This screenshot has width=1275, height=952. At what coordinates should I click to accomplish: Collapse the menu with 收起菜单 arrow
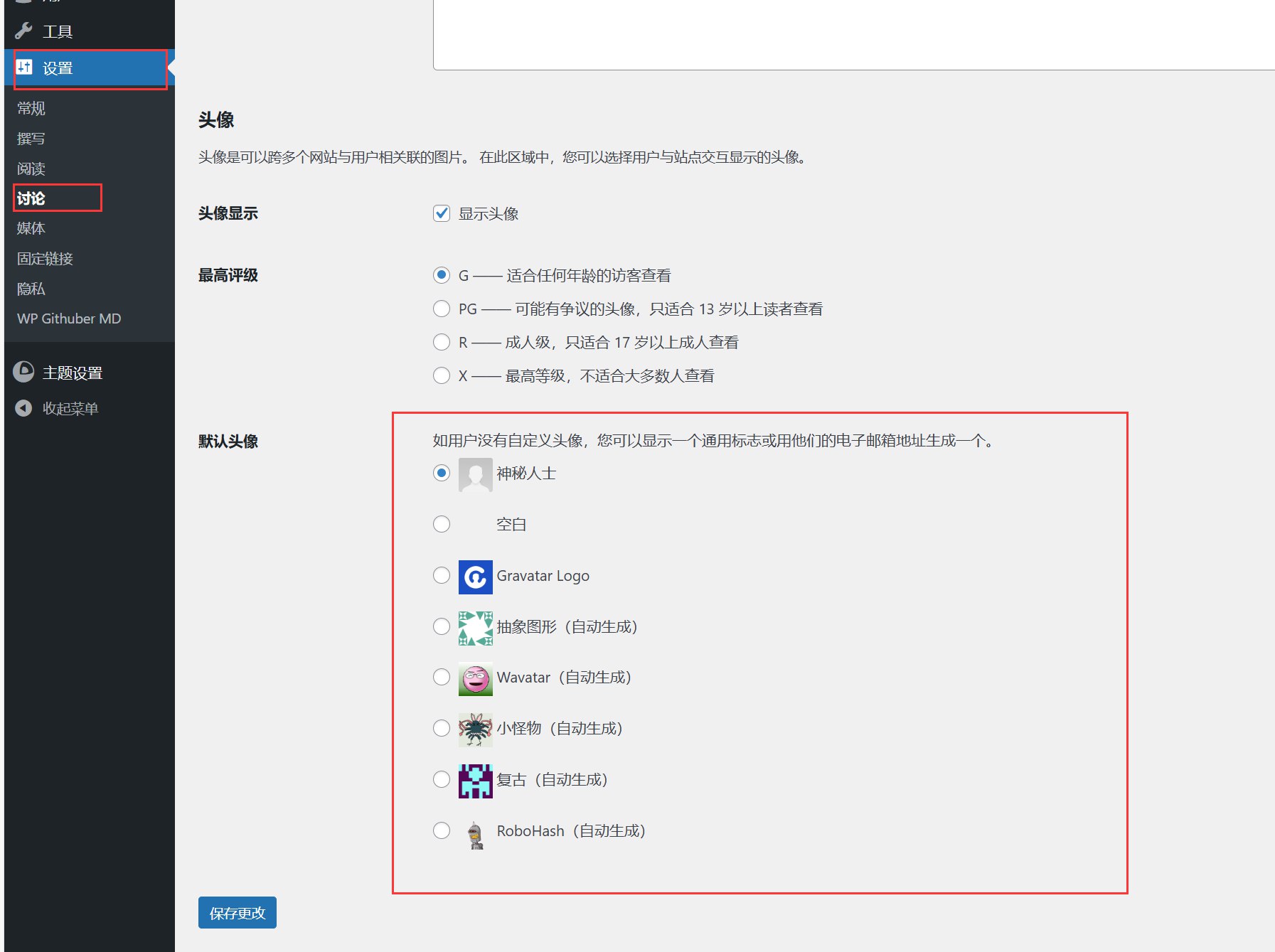point(23,408)
